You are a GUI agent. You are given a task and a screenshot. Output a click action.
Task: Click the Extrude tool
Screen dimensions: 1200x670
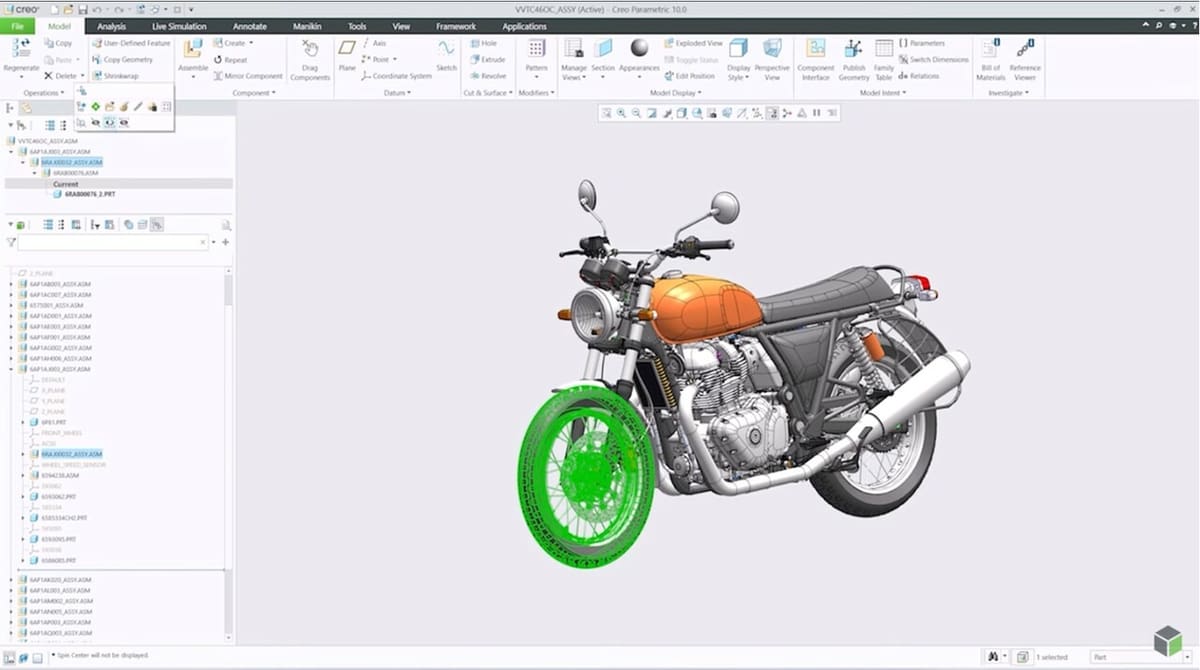tap(486, 59)
